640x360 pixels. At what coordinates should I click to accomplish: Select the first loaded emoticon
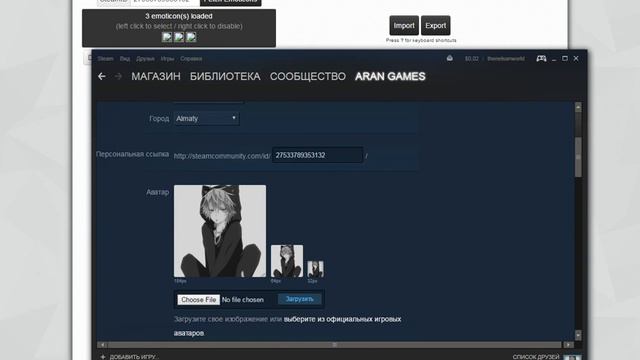pos(167,37)
